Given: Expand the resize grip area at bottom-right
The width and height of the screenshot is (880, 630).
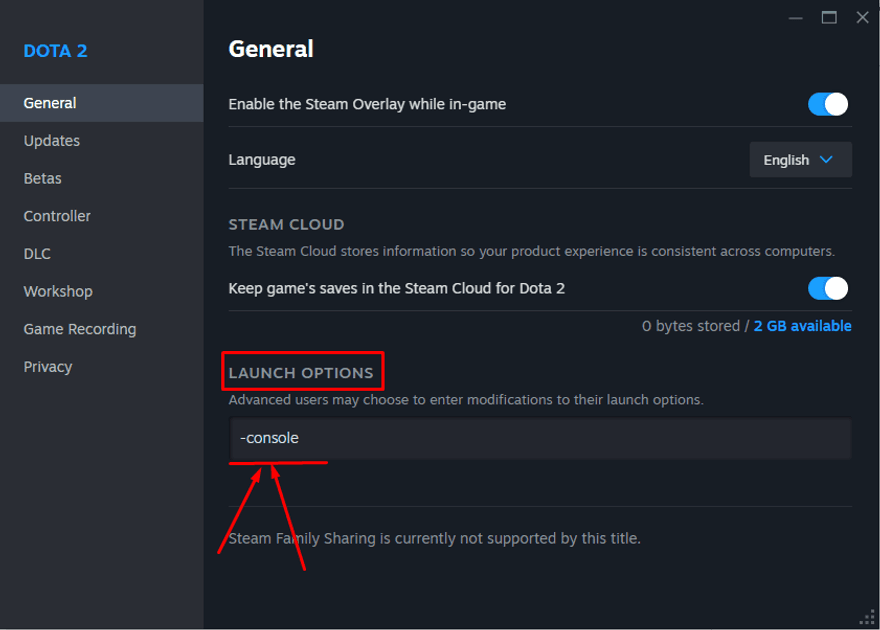Looking at the screenshot, I should [x=868, y=618].
